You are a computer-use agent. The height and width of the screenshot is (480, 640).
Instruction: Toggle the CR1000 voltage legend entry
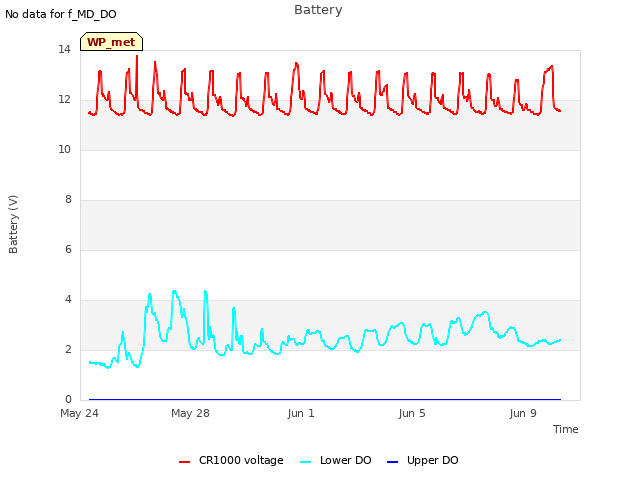[231, 460]
